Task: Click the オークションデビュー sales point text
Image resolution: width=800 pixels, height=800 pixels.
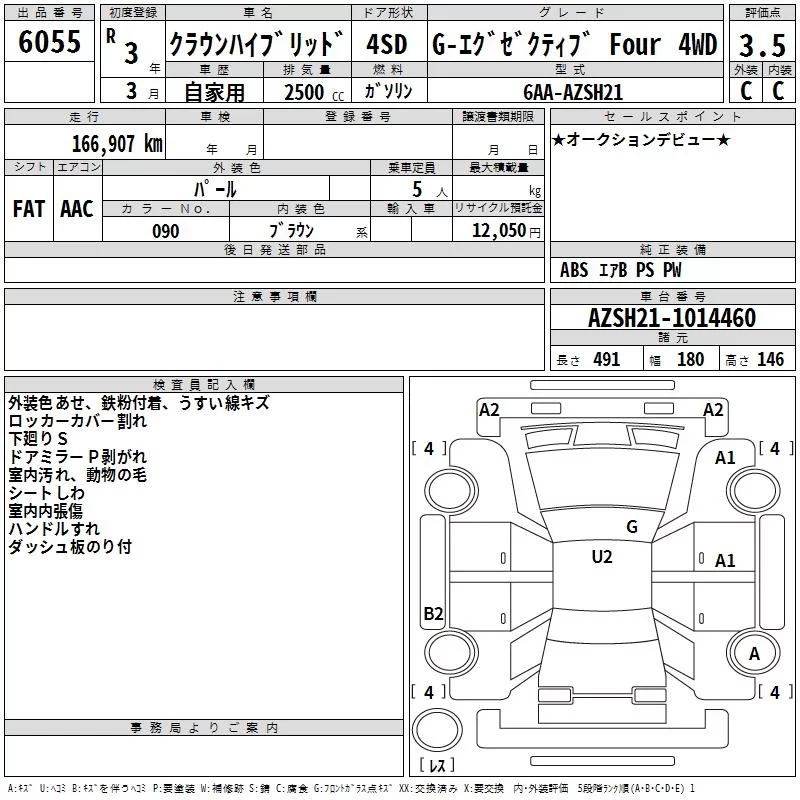Action: coord(641,140)
